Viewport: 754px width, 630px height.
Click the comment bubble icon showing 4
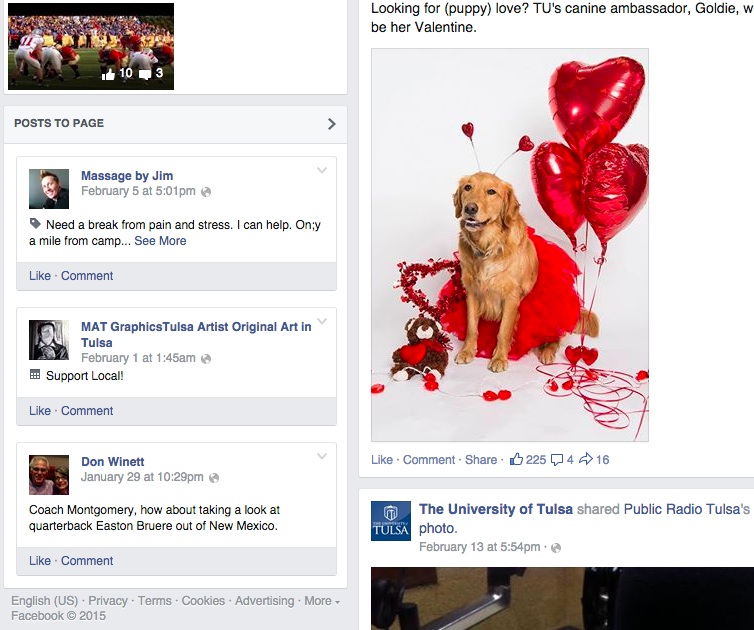click(x=556, y=460)
